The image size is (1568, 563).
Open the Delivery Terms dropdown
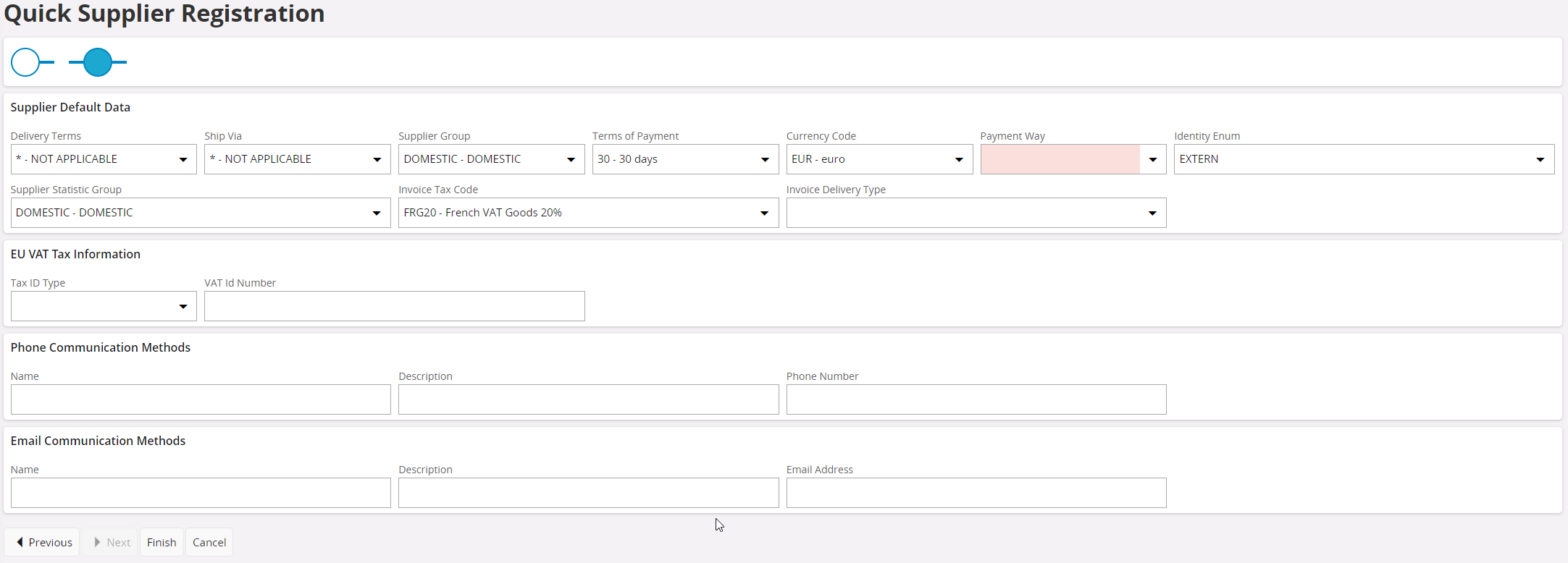tap(104, 159)
